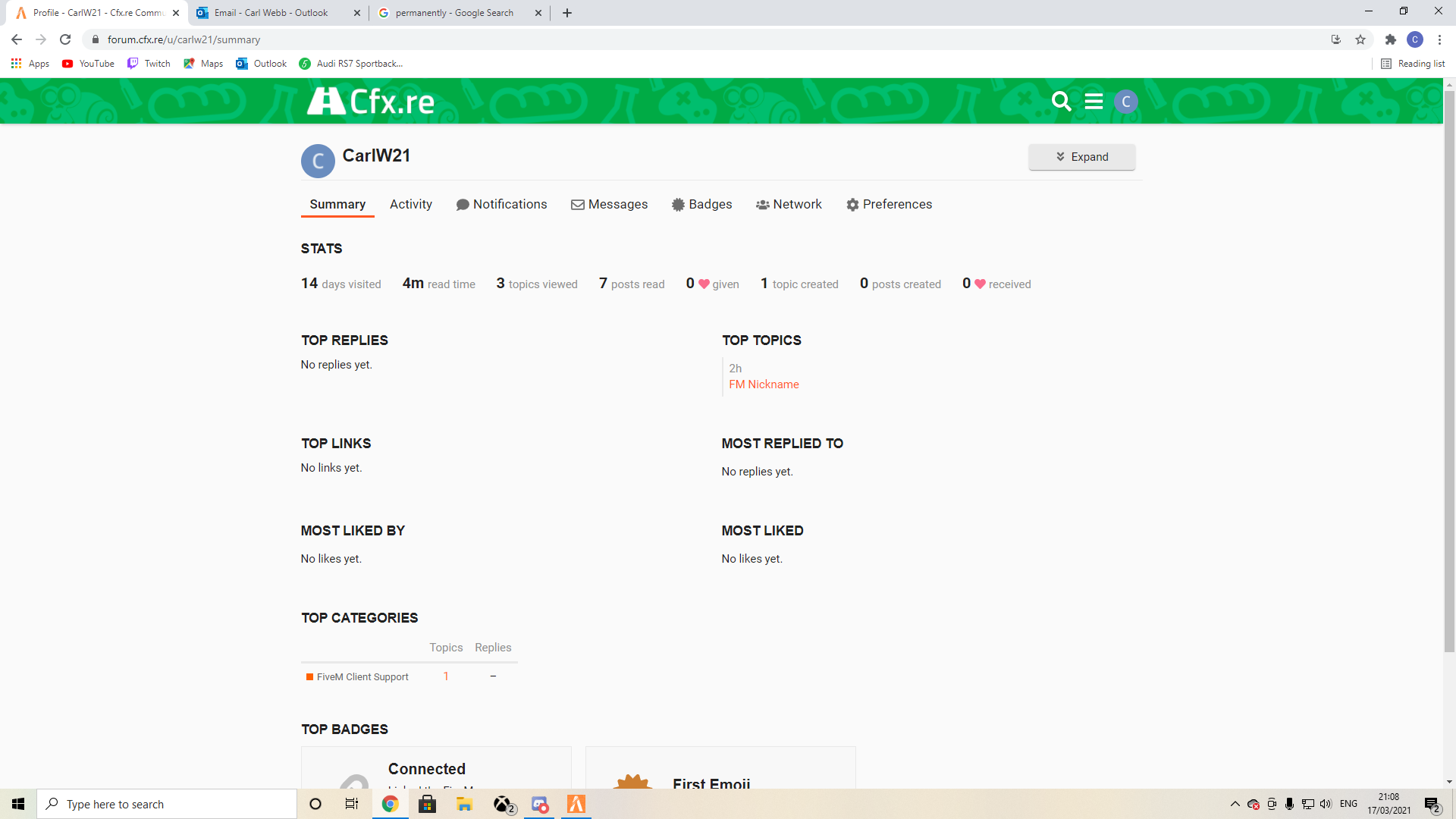Open Chrome from the taskbar

coord(390,804)
